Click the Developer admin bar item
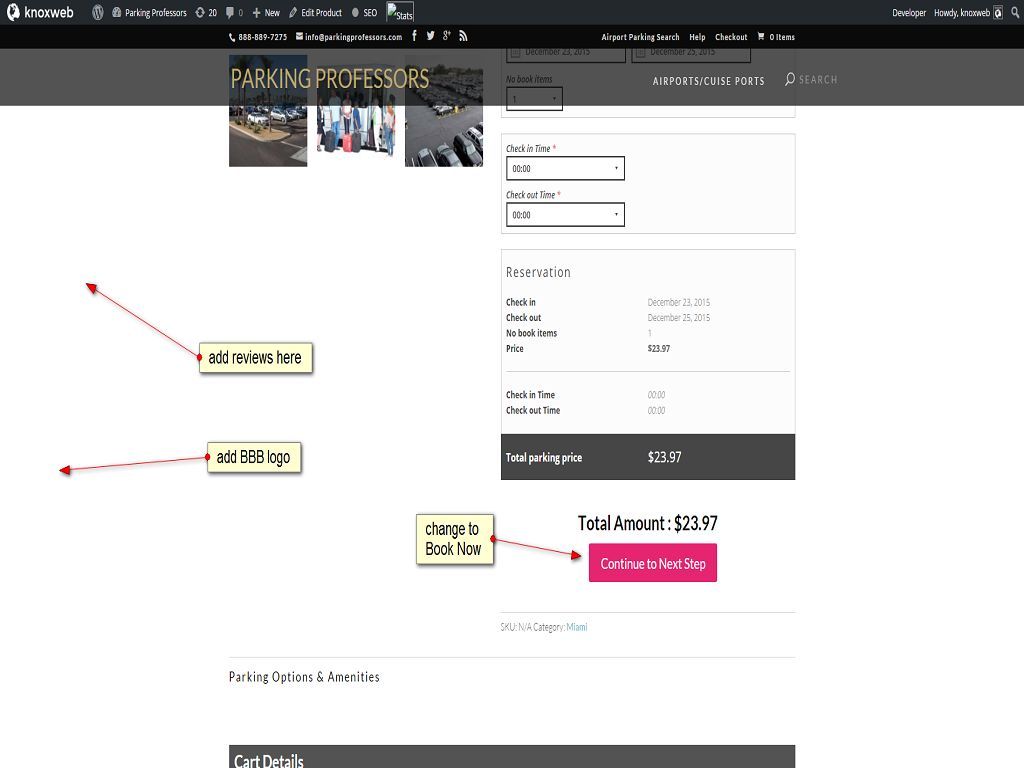The width and height of the screenshot is (1024, 768). [x=909, y=12]
